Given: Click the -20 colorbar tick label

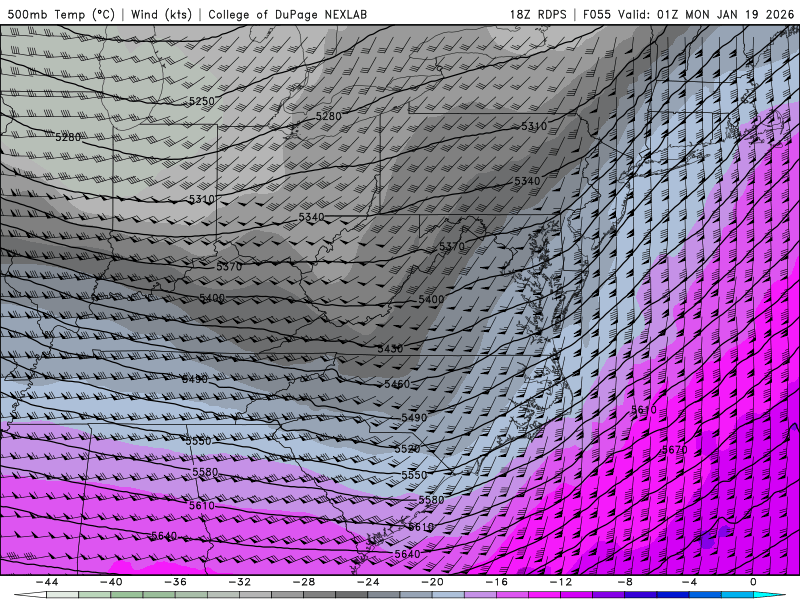Looking at the screenshot, I should click(x=432, y=582).
